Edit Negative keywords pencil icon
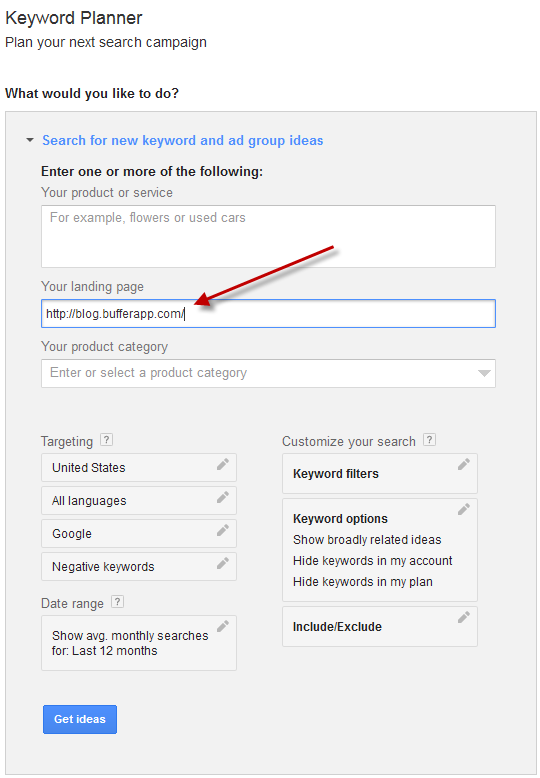Viewport: 540px width, 778px height. coord(223,563)
